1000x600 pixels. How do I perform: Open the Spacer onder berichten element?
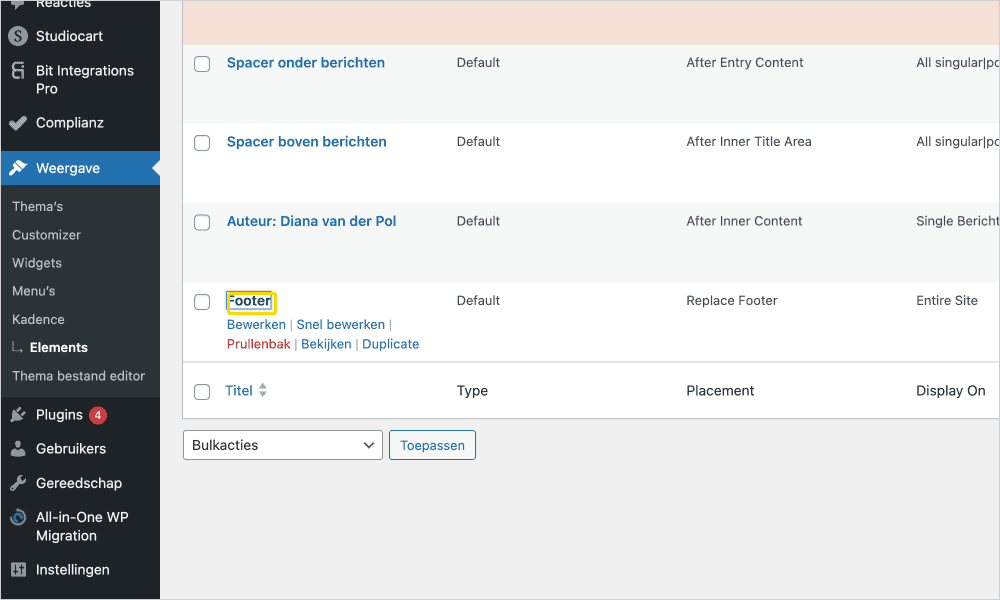tap(306, 62)
